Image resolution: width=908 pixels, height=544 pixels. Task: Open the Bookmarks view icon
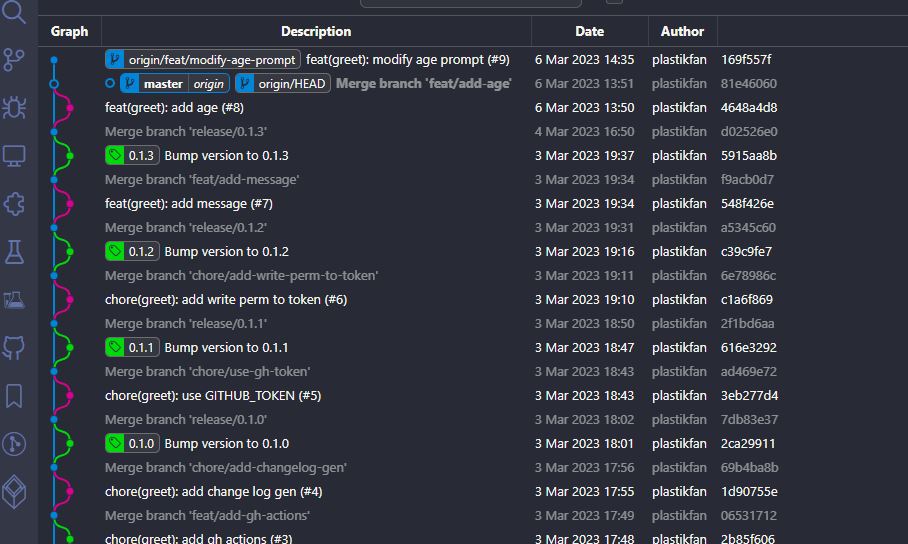click(14, 396)
